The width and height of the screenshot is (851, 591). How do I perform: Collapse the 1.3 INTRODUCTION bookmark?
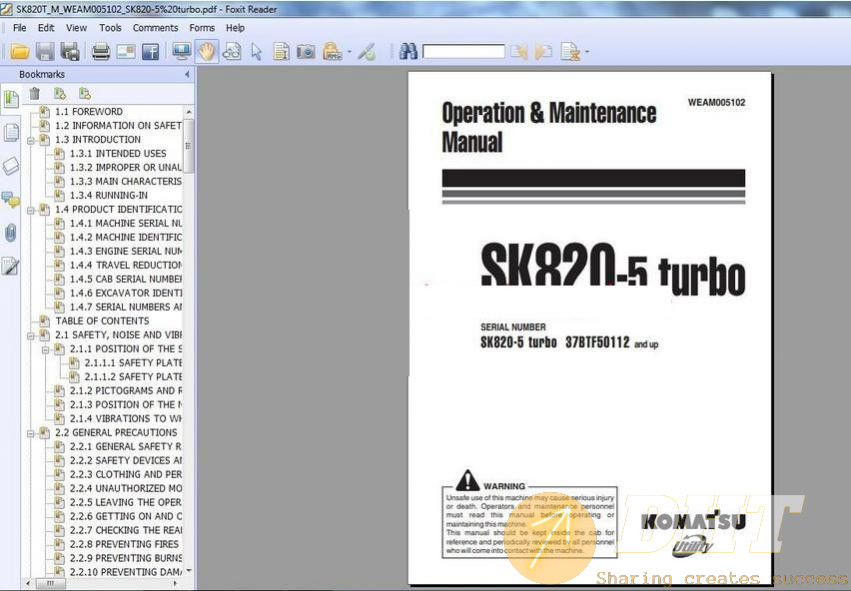pos(31,141)
